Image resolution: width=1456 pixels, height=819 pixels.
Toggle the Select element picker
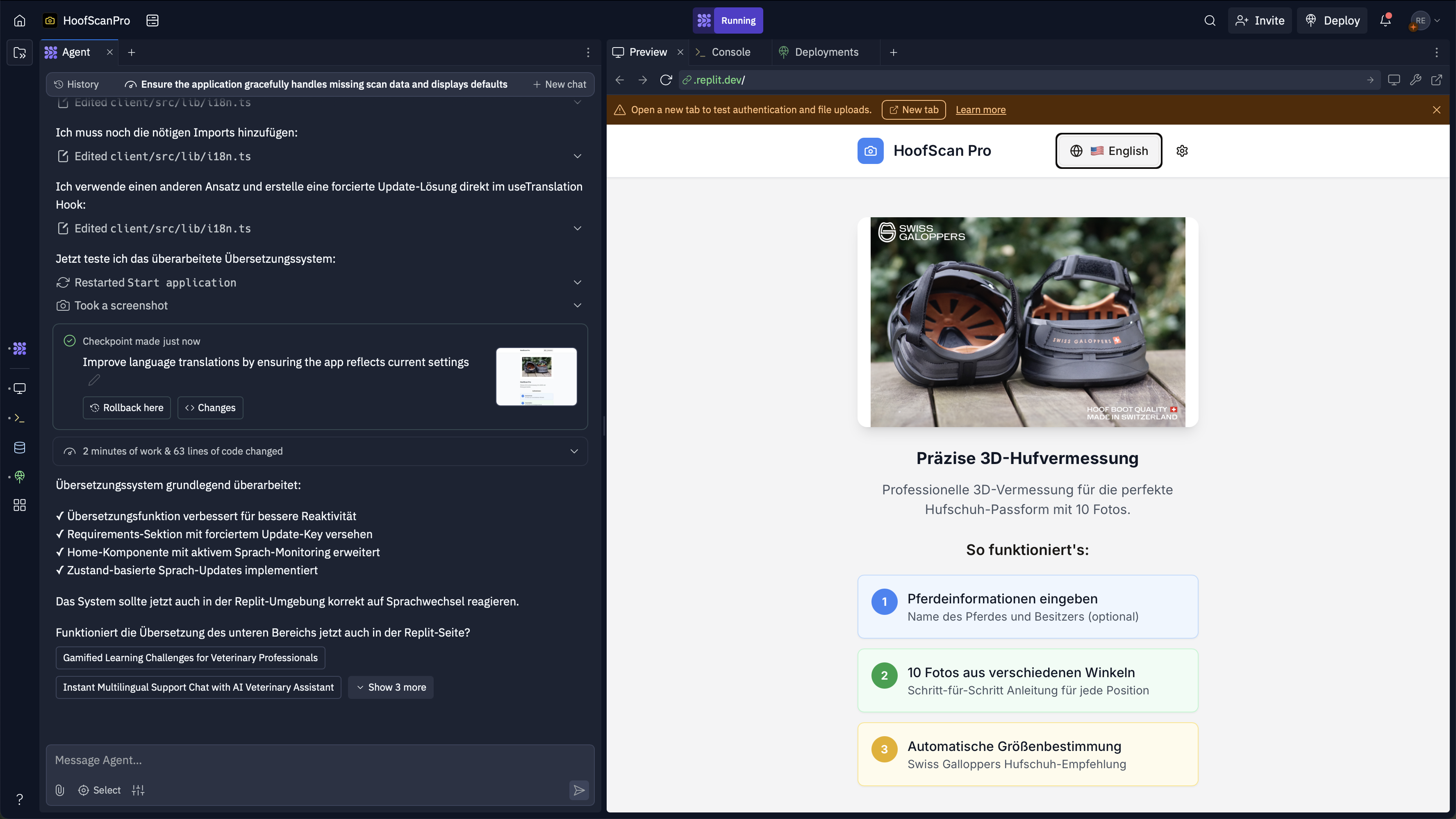pos(100,790)
